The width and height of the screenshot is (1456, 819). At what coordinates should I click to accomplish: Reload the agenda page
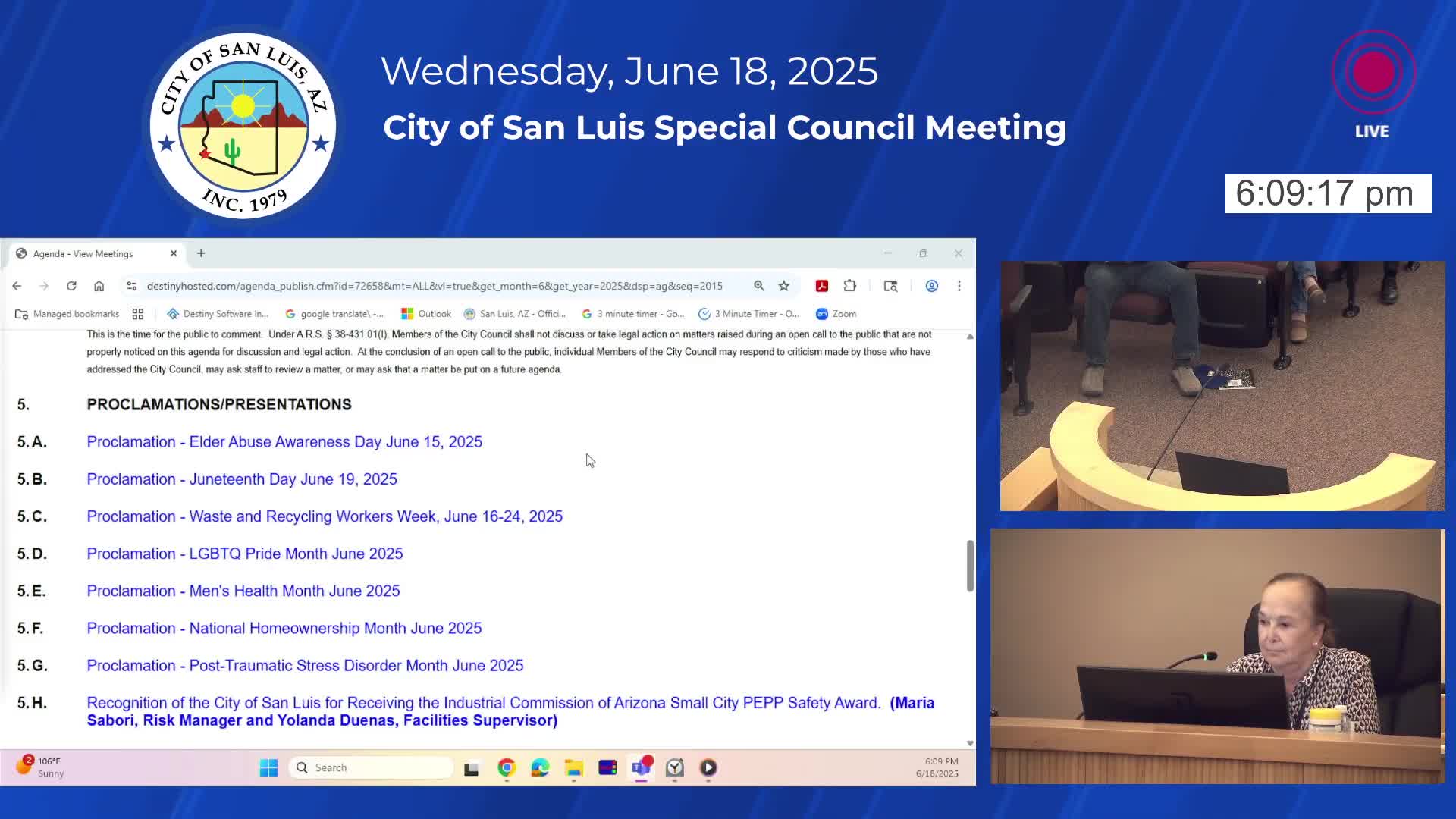click(x=71, y=286)
